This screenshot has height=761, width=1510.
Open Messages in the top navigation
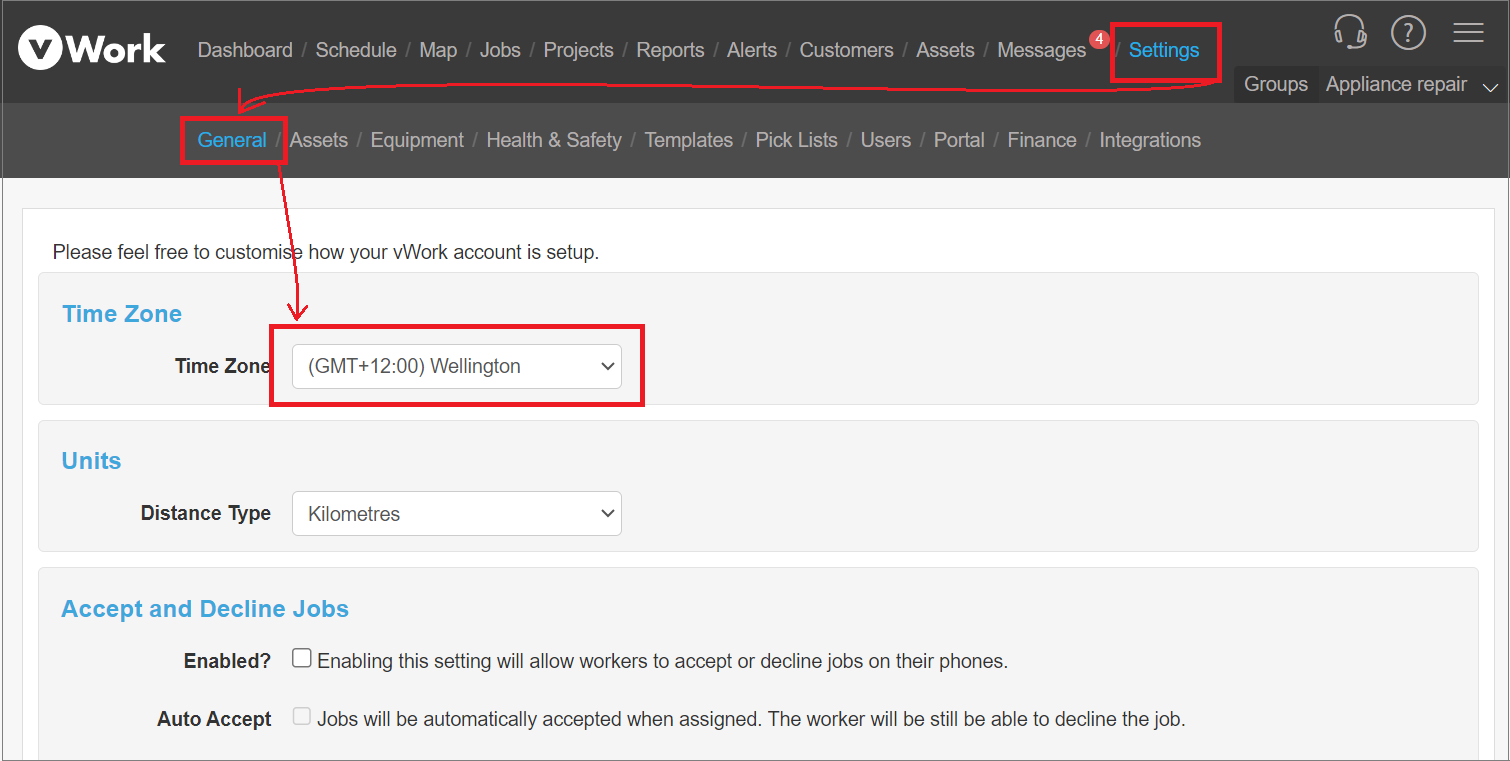[1041, 50]
